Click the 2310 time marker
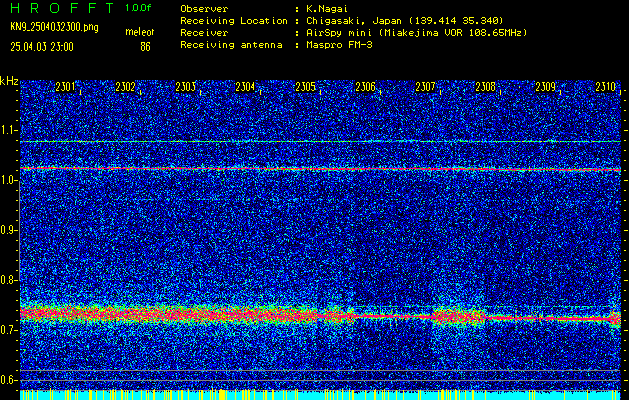 [606, 87]
